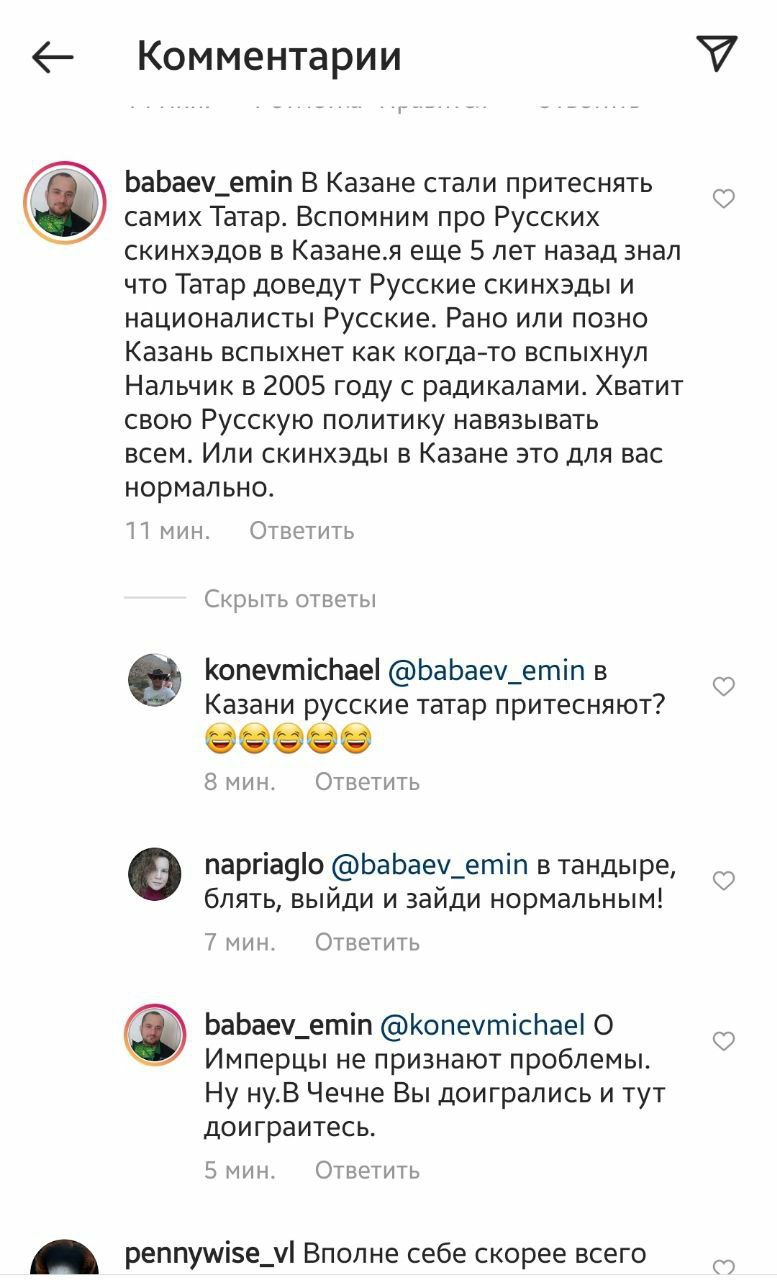Open konevmichael's profile picture
This screenshot has height=1280, width=777.
tap(155, 680)
